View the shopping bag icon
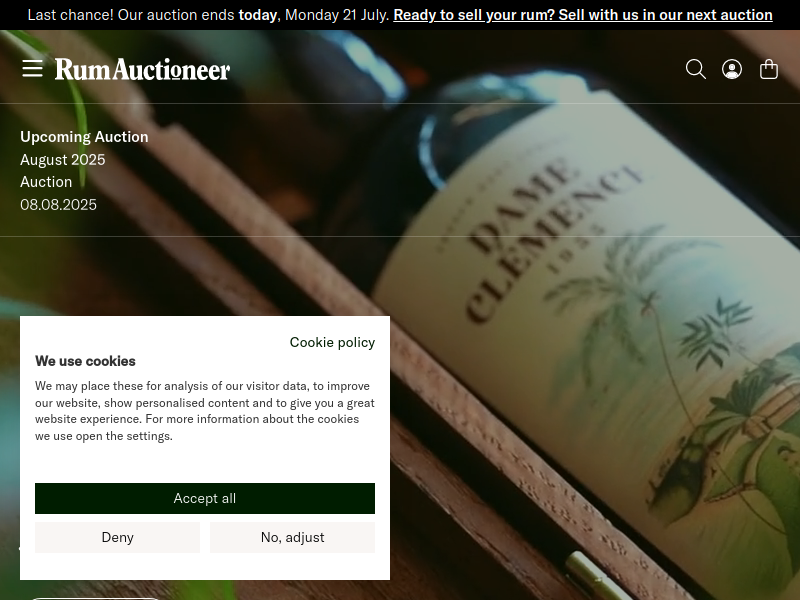This screenshot has height=600, width=800. point(768,69)
